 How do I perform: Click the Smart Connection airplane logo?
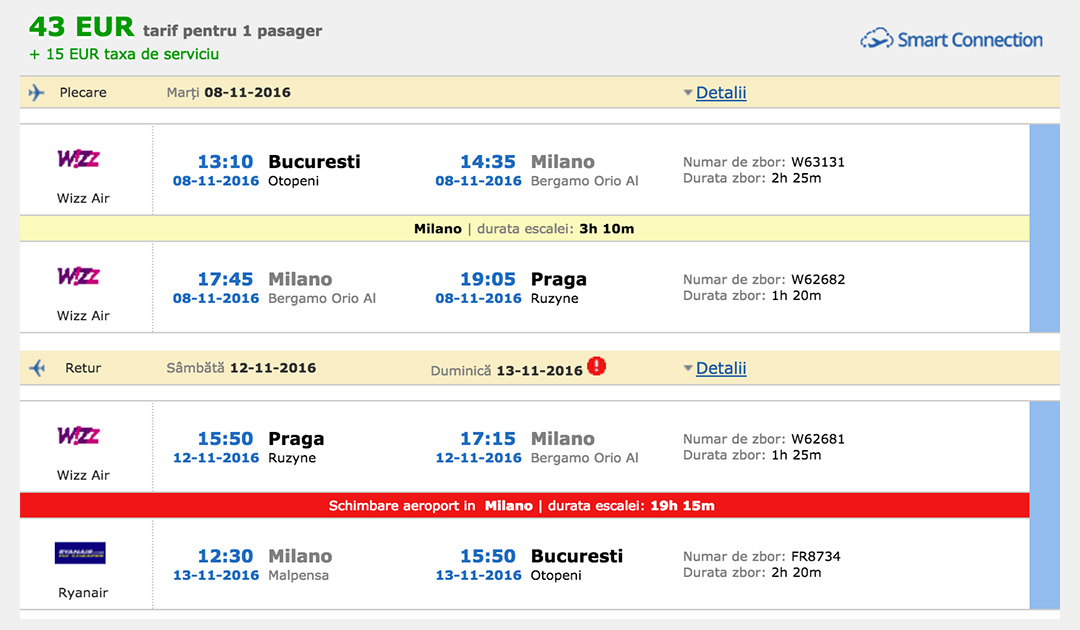(x=875, y=39)
